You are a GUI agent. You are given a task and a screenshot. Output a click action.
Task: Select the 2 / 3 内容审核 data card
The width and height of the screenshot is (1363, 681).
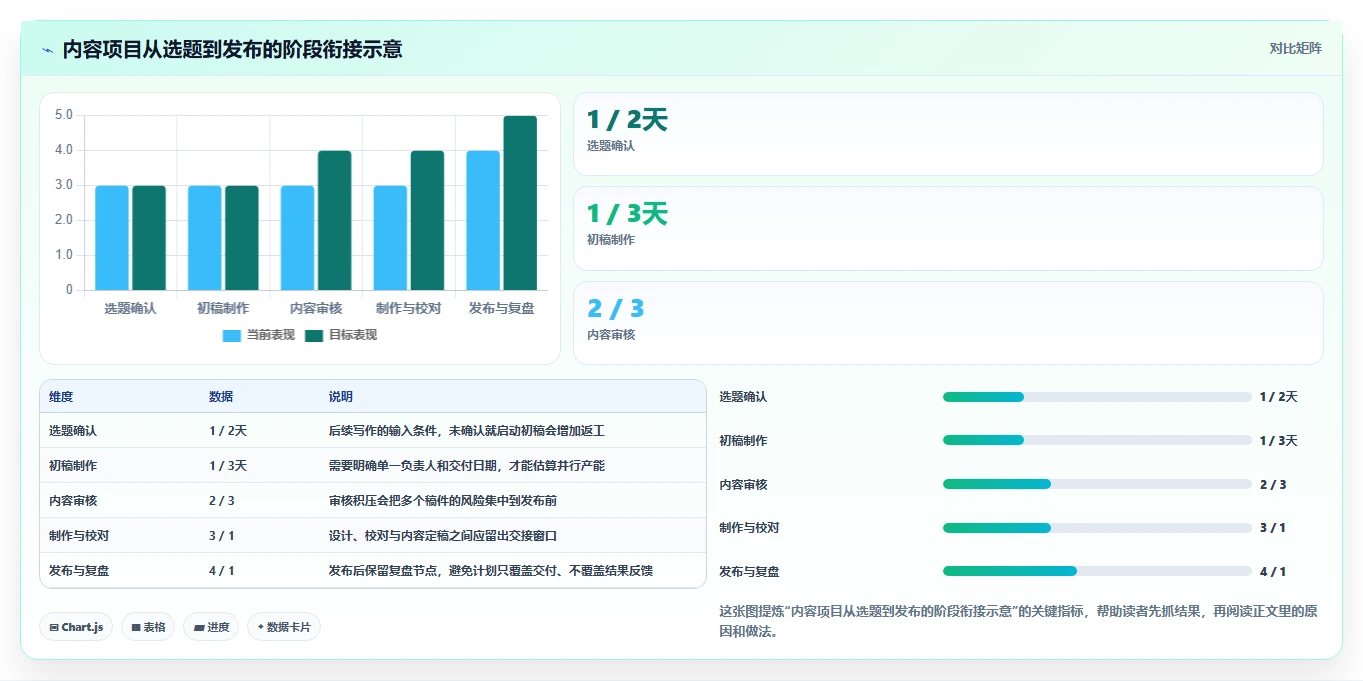(x=948, y=323)
